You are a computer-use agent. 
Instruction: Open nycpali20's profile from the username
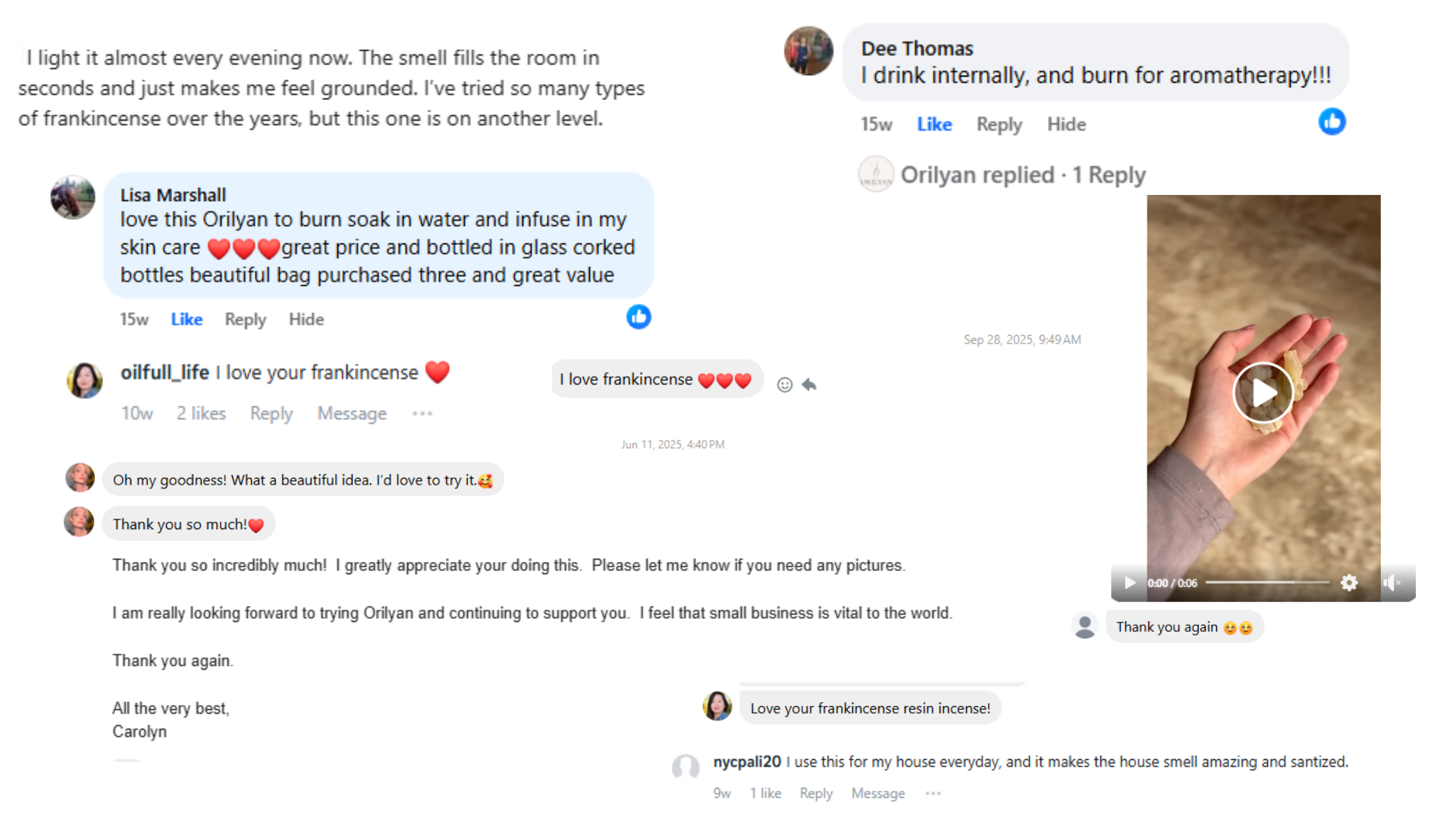click(x=747, y=761)
